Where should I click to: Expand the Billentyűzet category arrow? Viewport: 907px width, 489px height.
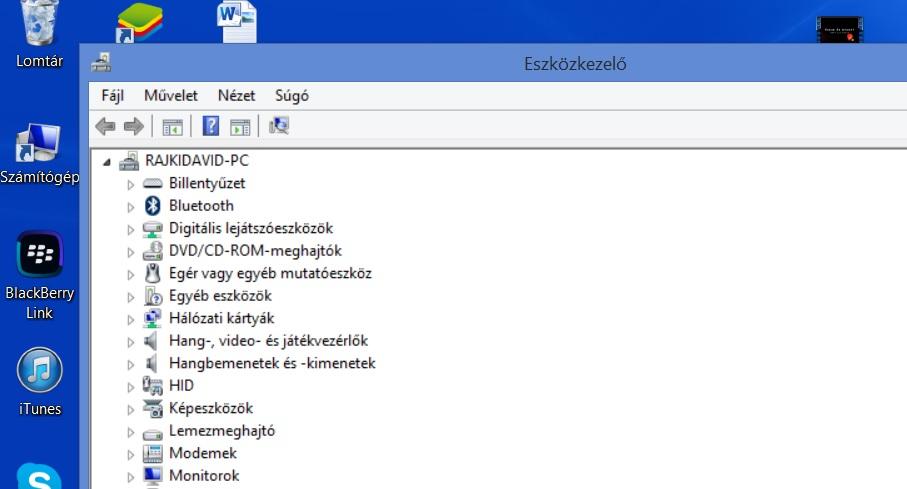131,185
